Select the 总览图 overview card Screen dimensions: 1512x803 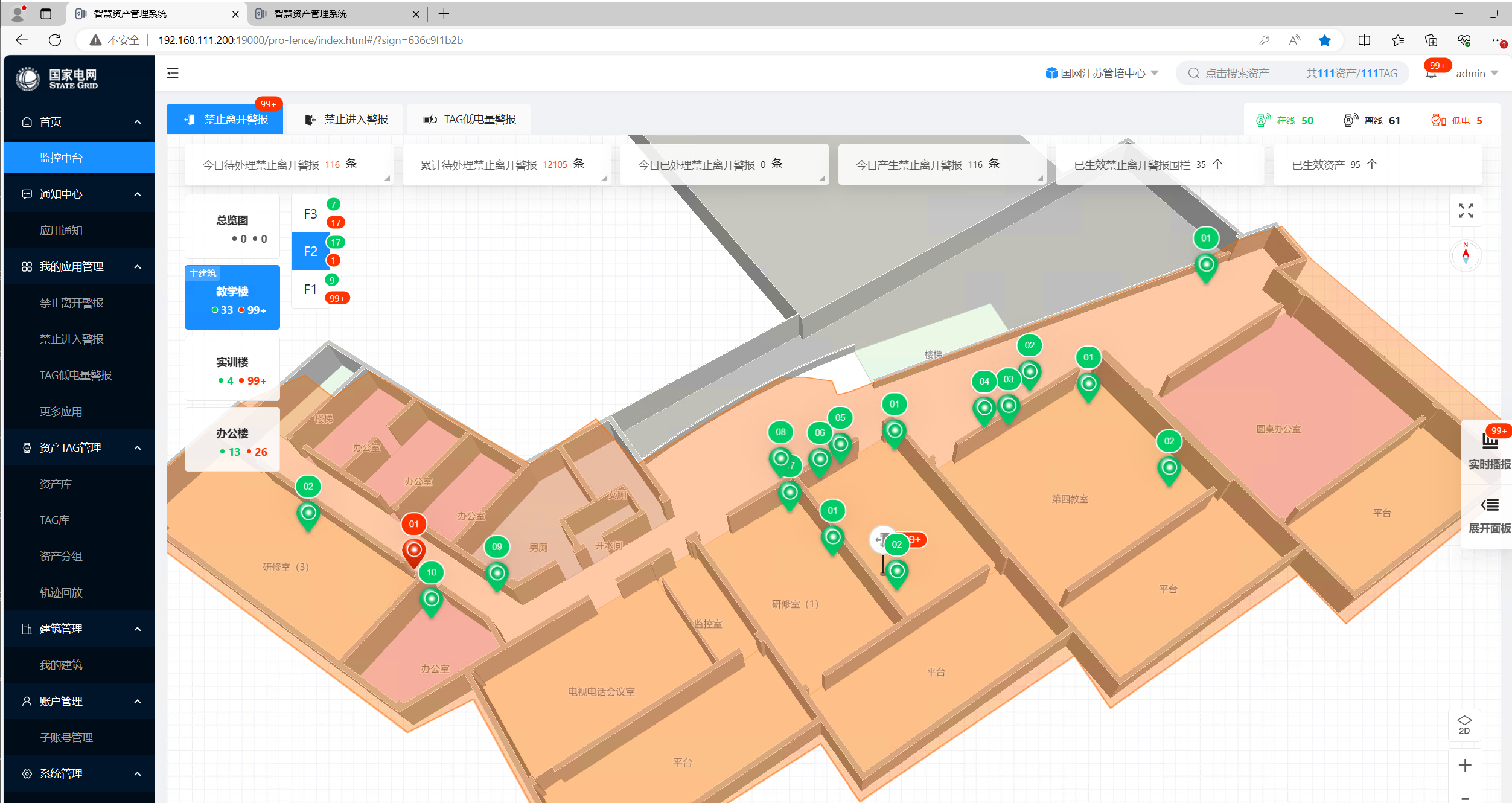point(232,228)
